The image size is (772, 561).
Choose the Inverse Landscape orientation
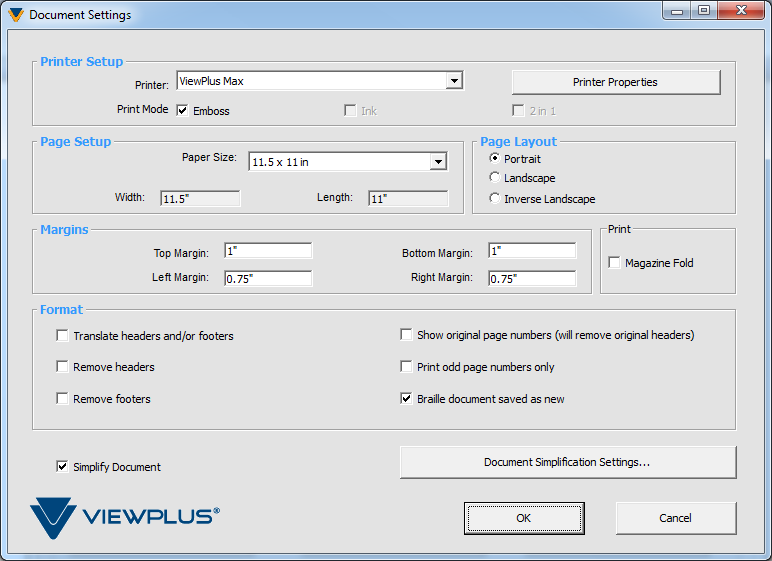coord(495,199)
